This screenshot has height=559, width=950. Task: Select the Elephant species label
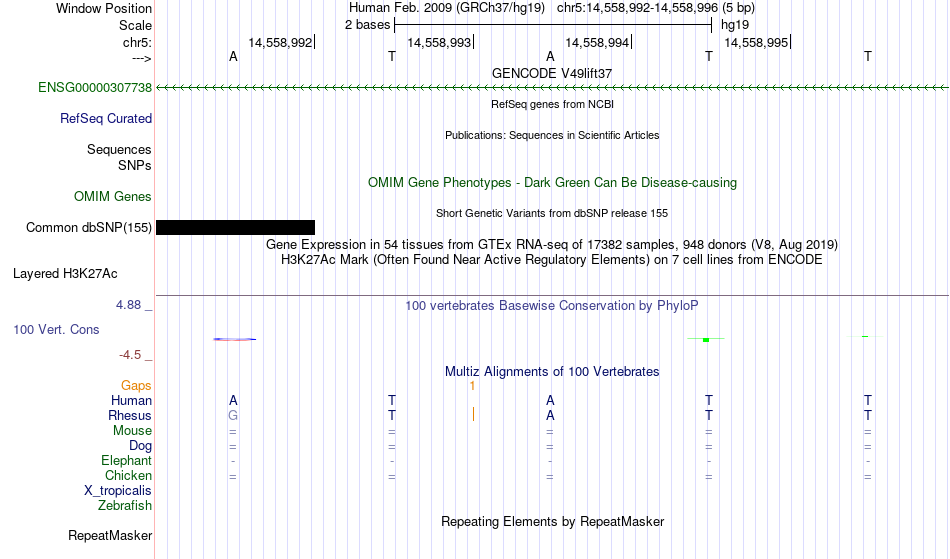(x=127, y=461)
